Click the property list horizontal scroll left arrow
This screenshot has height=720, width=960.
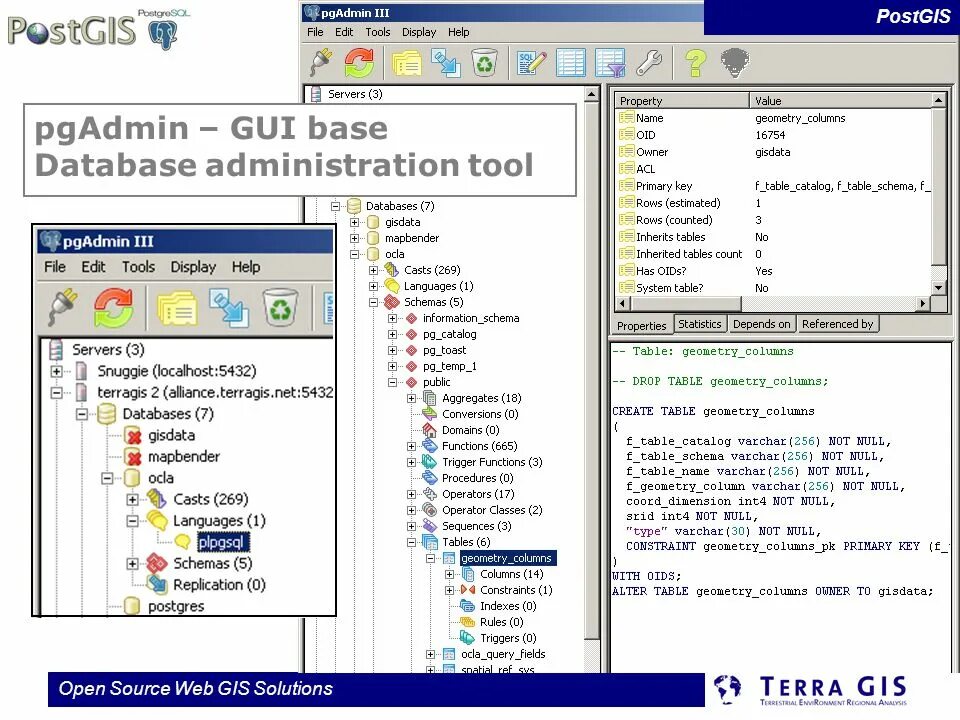click(623, 302)
